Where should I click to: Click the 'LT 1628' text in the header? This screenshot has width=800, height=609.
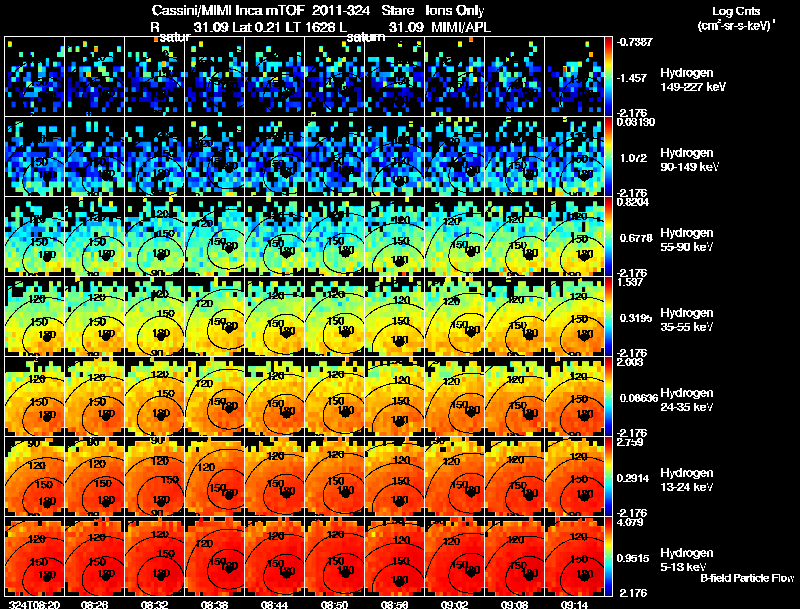click(x=310, y=27)
